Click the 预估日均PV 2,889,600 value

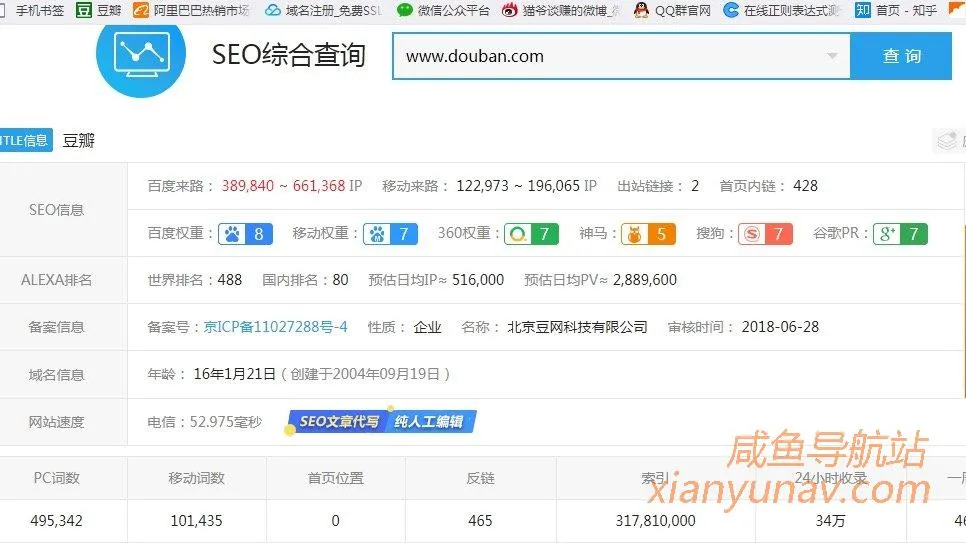point(645,280)
